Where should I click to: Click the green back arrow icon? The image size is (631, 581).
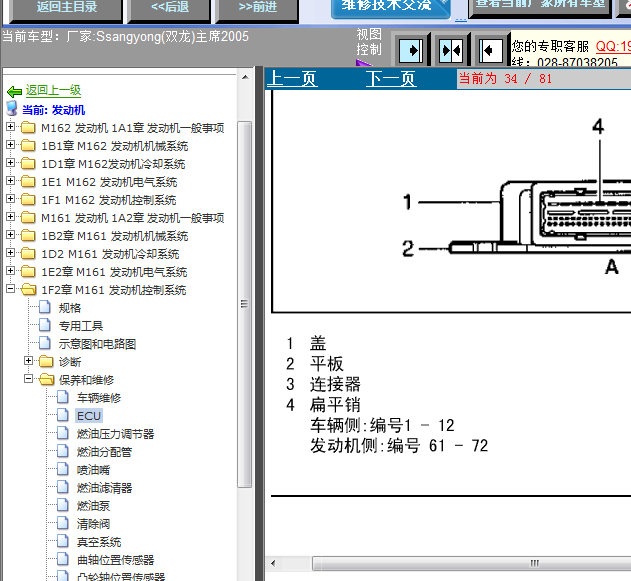14,91
